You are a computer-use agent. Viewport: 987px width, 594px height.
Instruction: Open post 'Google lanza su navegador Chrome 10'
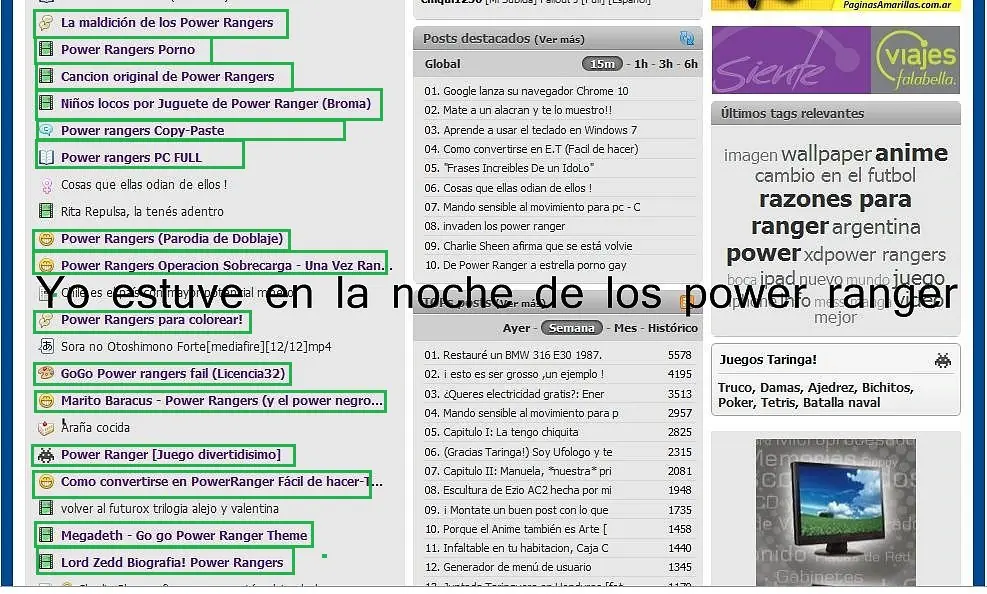[536, 91]
